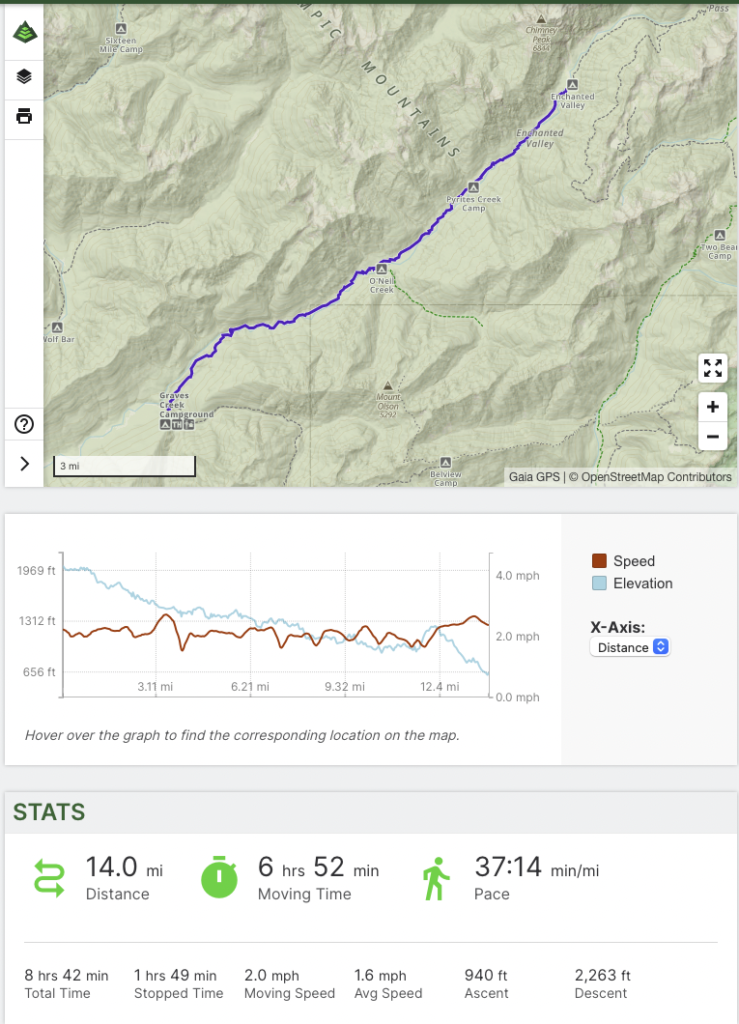Open the X-Axis Distance dropdown
The height and width of the screenshot is (1024, 739).
[x=629, y=647]
